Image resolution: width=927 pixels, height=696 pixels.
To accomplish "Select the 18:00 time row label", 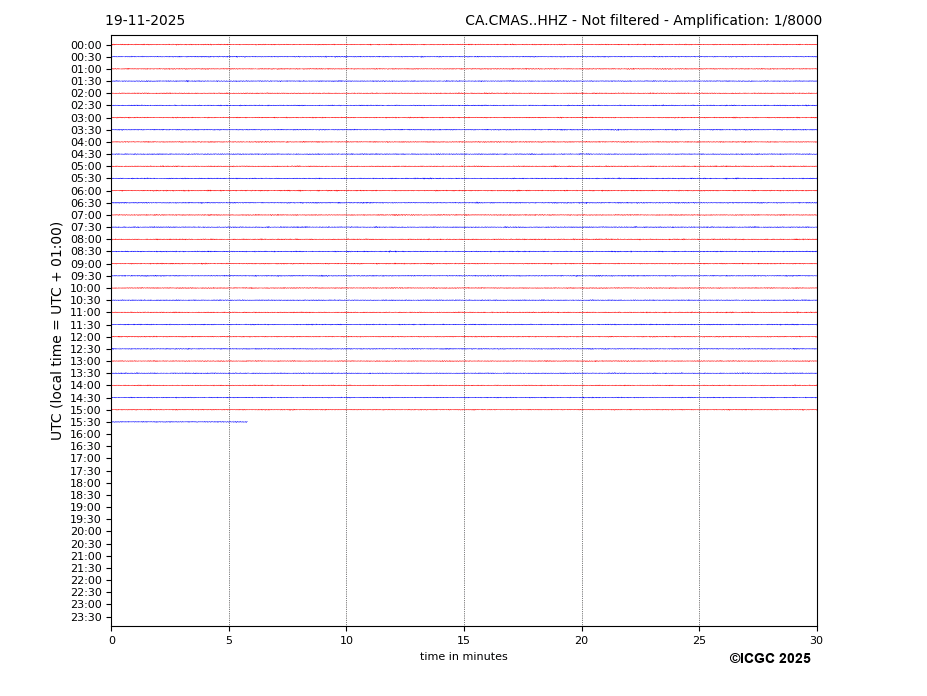I will [86, 483].
